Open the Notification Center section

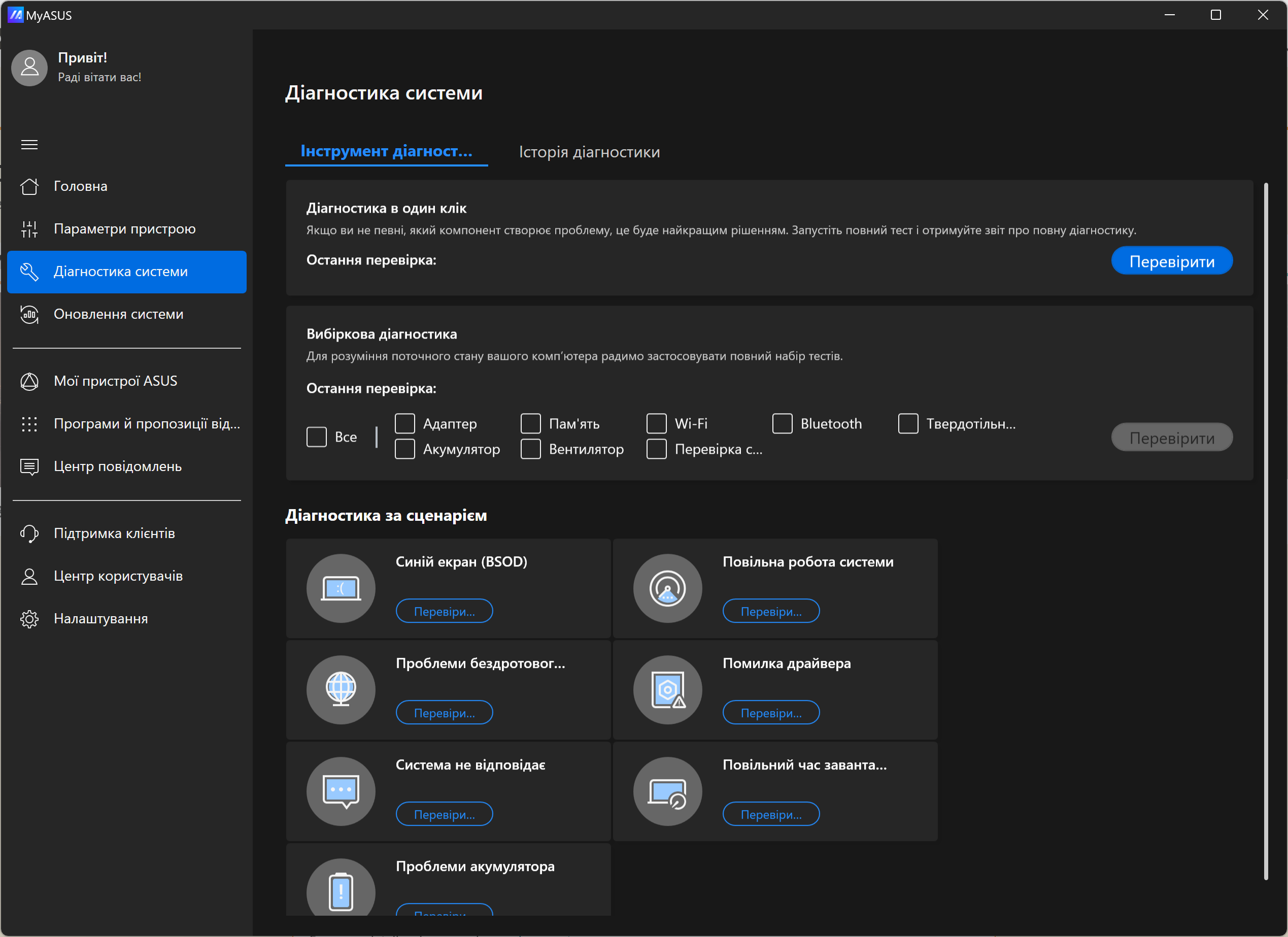coord(119,465)
